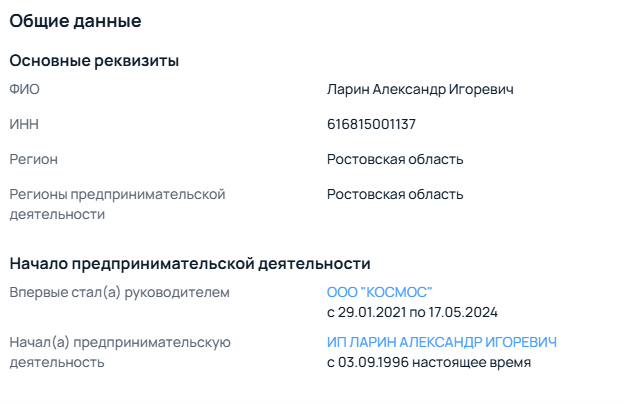Click the Начало предпринимательской деятельности heading
Image resolution: width=624 pixels, height=404 pixels.
click(190, 264)
